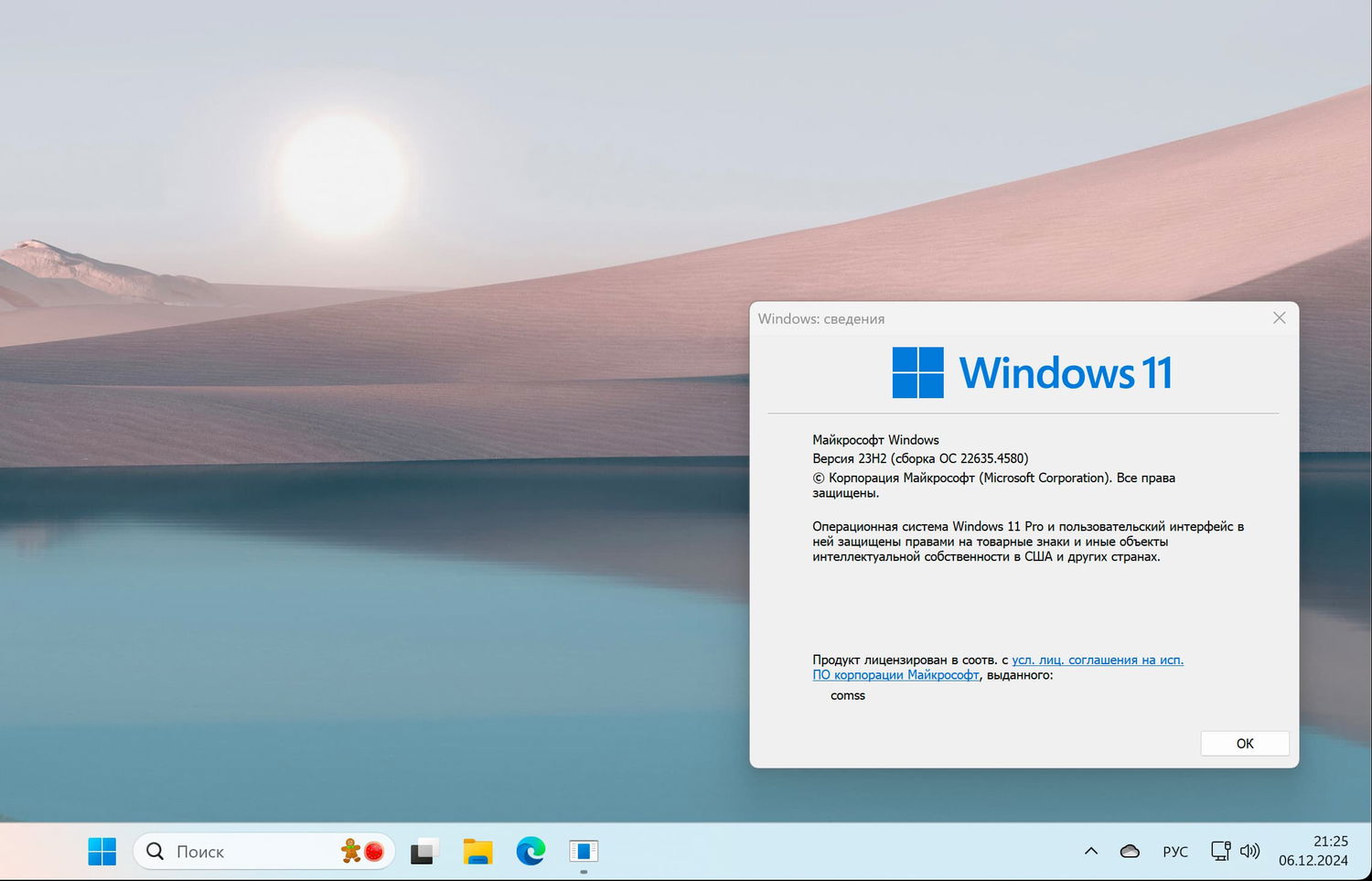Click the Start button
1372x881 pixels.
tap(102, 851)
